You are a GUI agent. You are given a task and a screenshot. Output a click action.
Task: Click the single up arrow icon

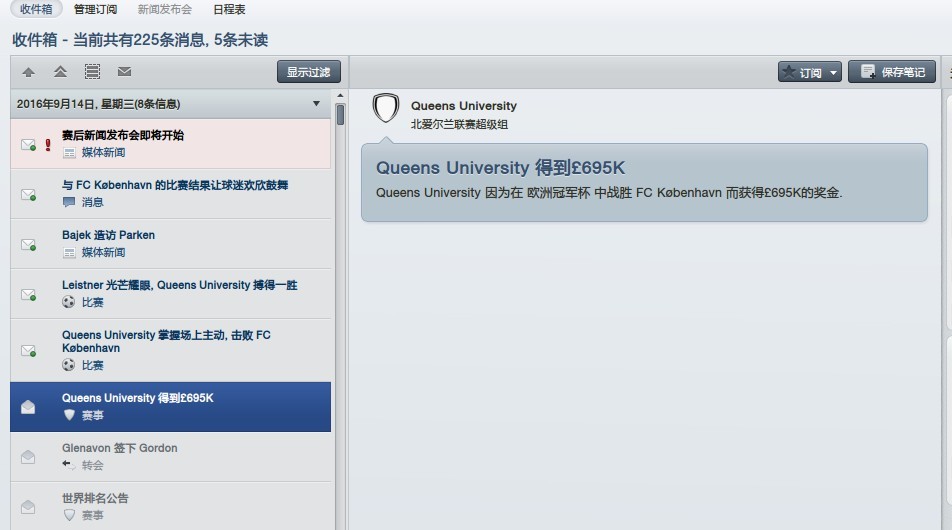(28, 72)
